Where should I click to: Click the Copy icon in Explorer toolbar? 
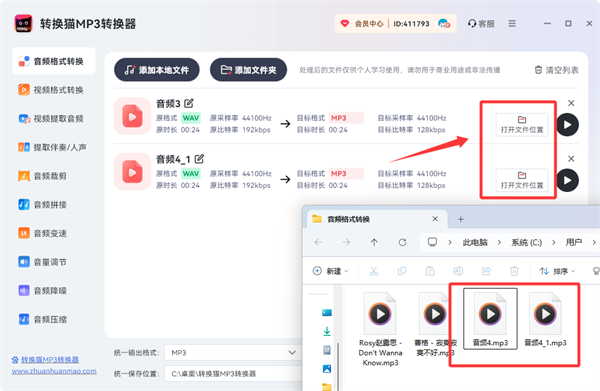[402, 271]
